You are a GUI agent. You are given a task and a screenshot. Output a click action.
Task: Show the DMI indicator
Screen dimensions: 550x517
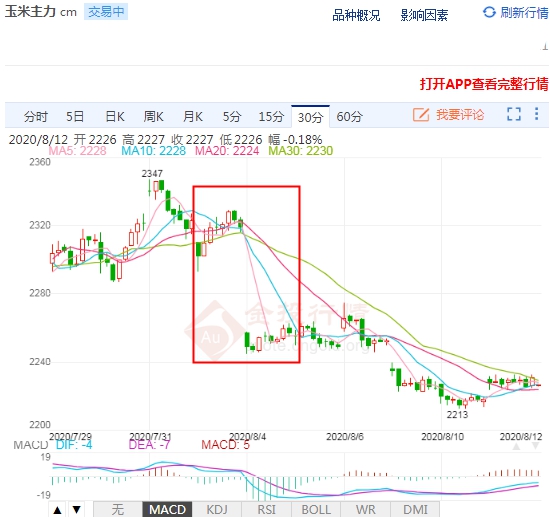[x=415, y=510]
